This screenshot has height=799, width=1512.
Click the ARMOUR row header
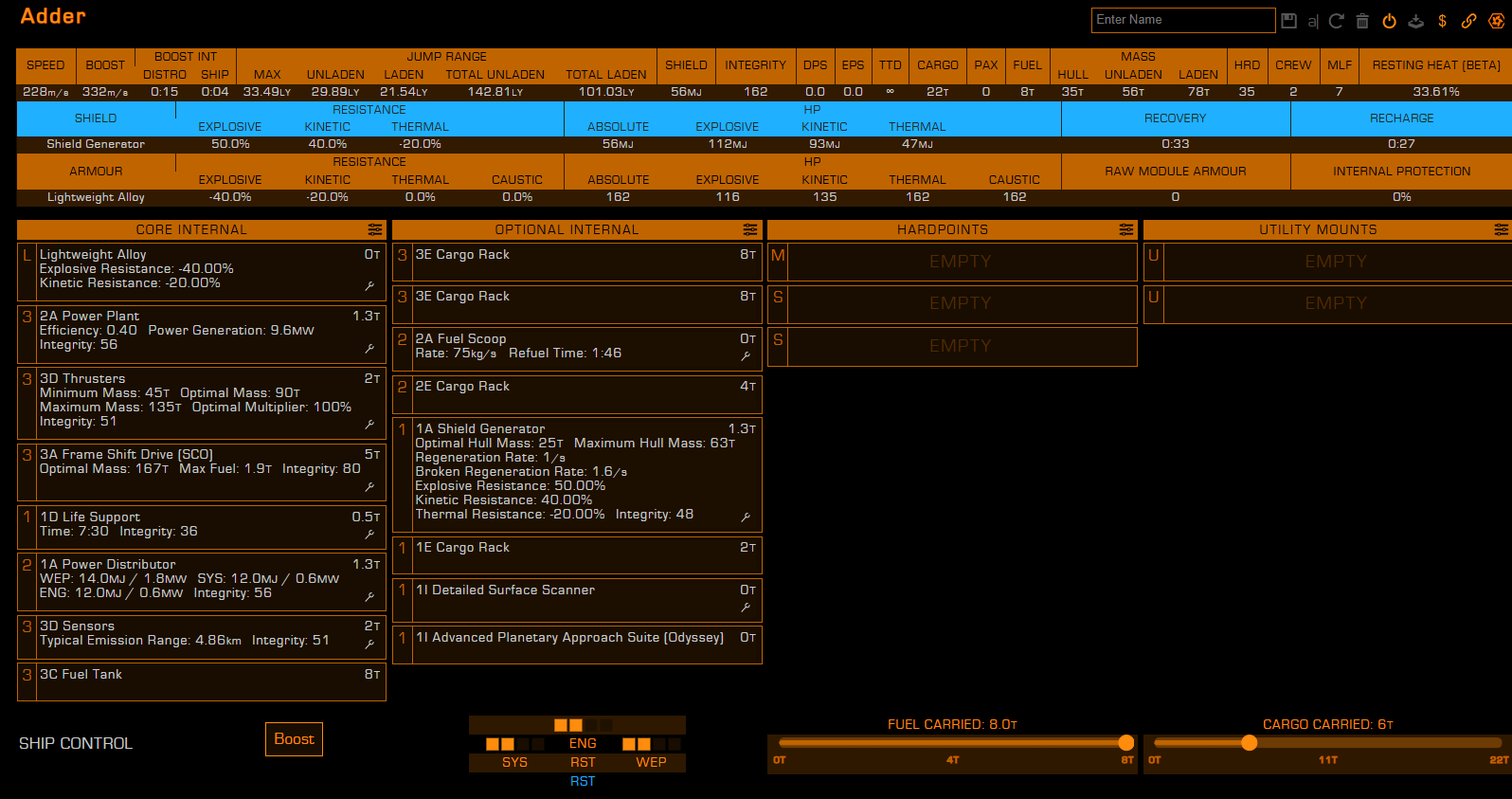96,172
